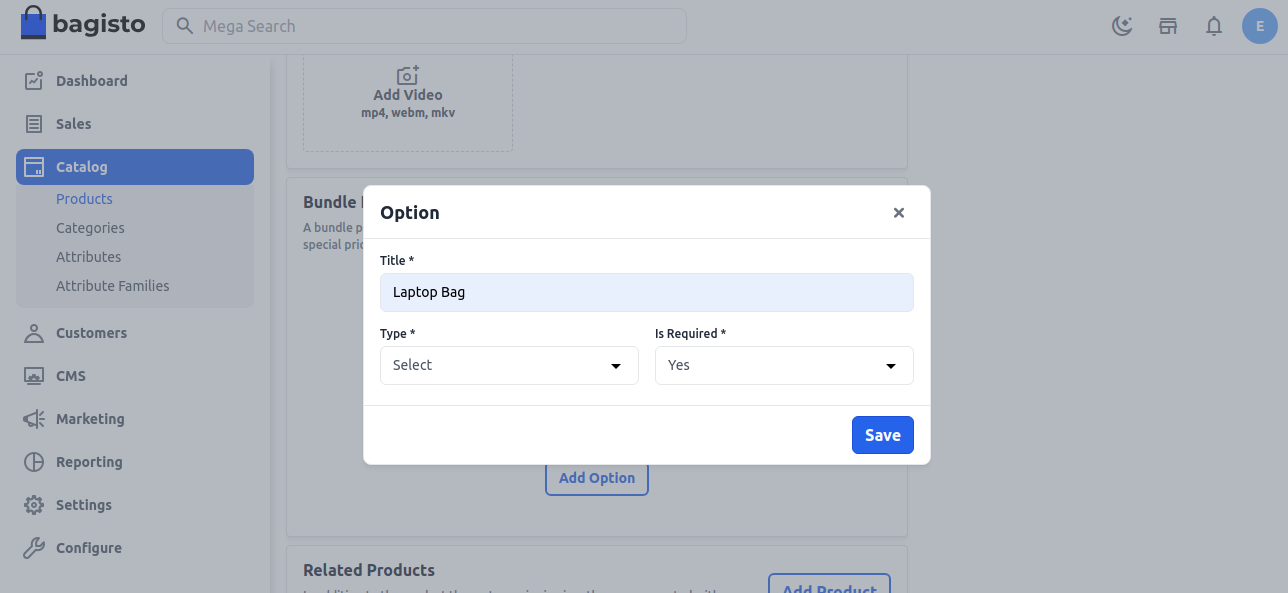Toggle dark mode moon icon
This screenshot has height=593, width=1288.
pyautogui.click(x=1122, y=26)
